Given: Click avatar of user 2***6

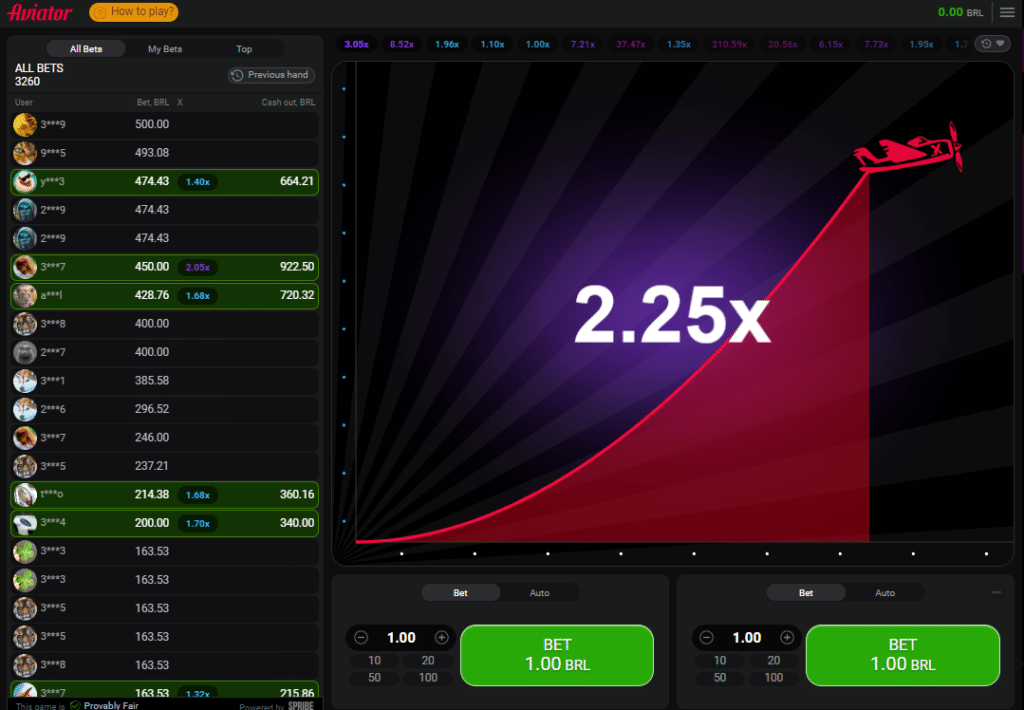Looking at the screenshot, I should 25,409.
